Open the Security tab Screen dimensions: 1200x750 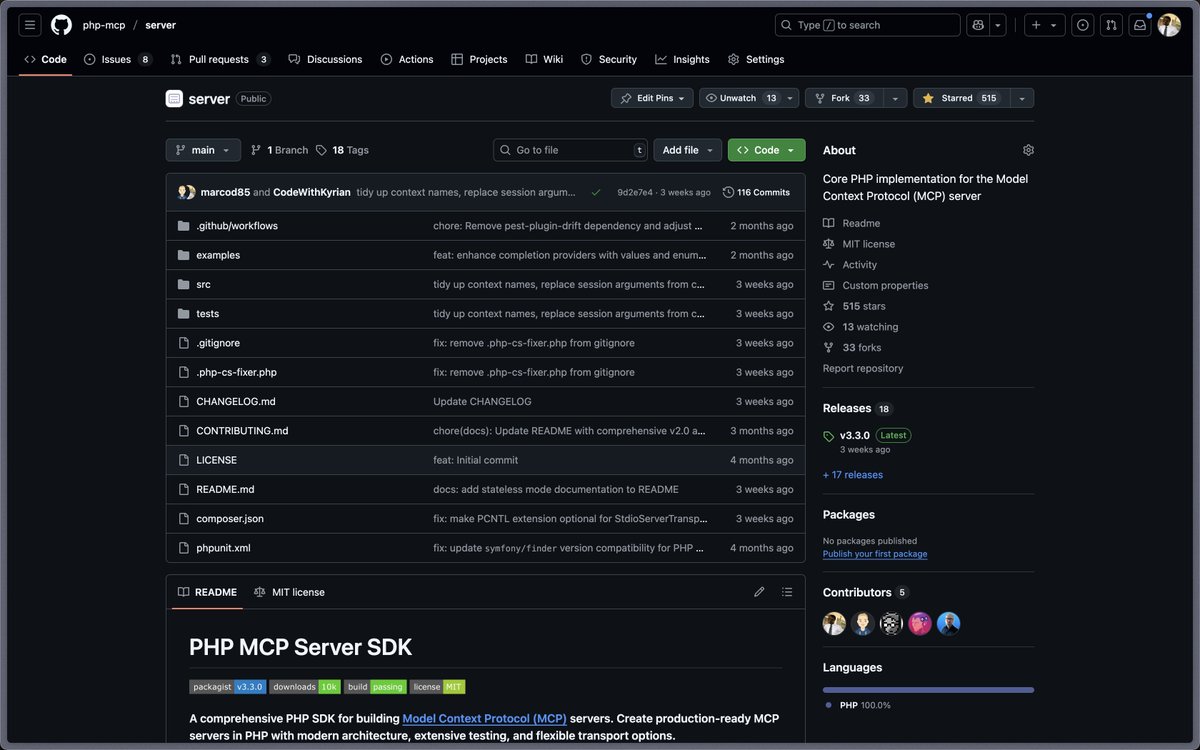coord(609,59)
